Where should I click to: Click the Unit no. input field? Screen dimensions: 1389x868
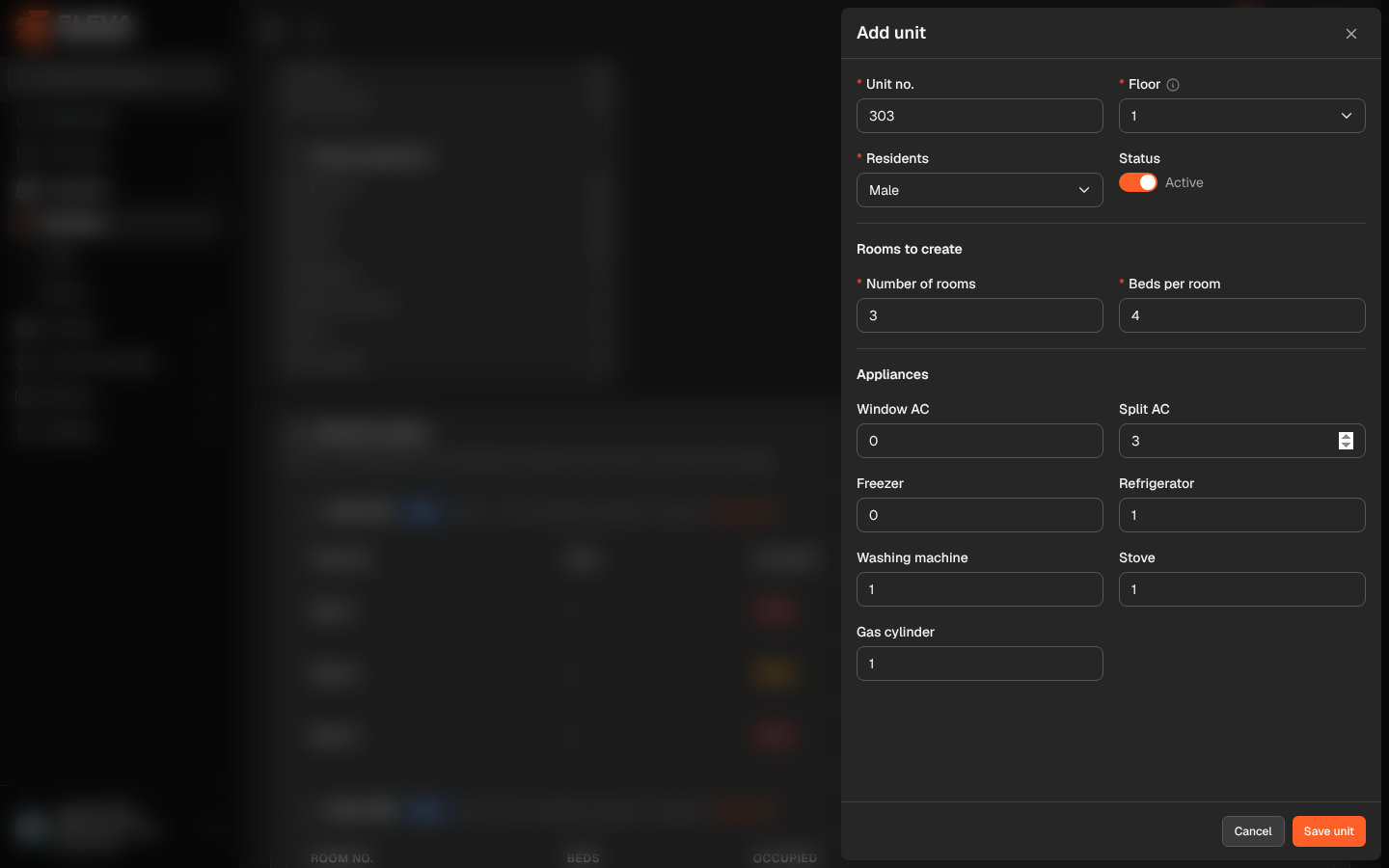click(x=979, y=116)
